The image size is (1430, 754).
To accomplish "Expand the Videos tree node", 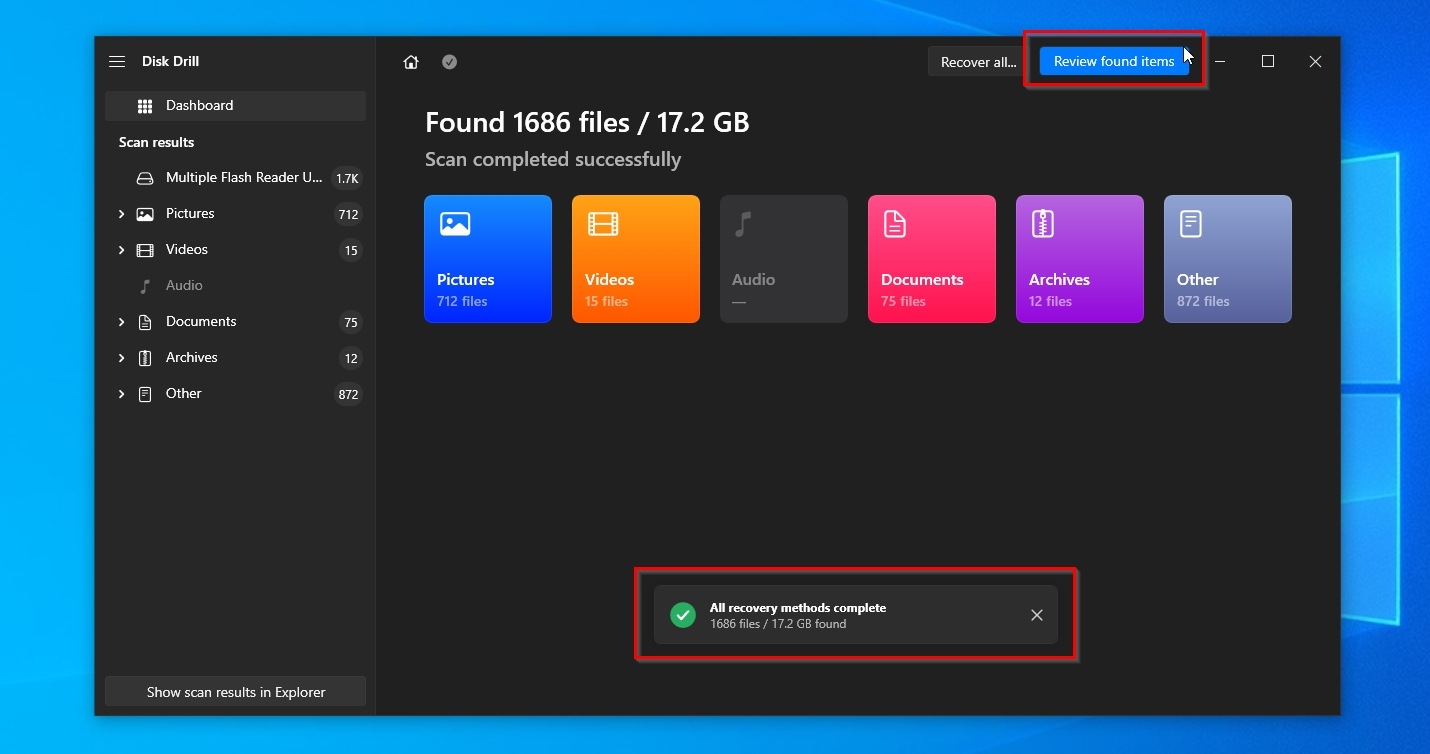I will (x=121, y=250).
